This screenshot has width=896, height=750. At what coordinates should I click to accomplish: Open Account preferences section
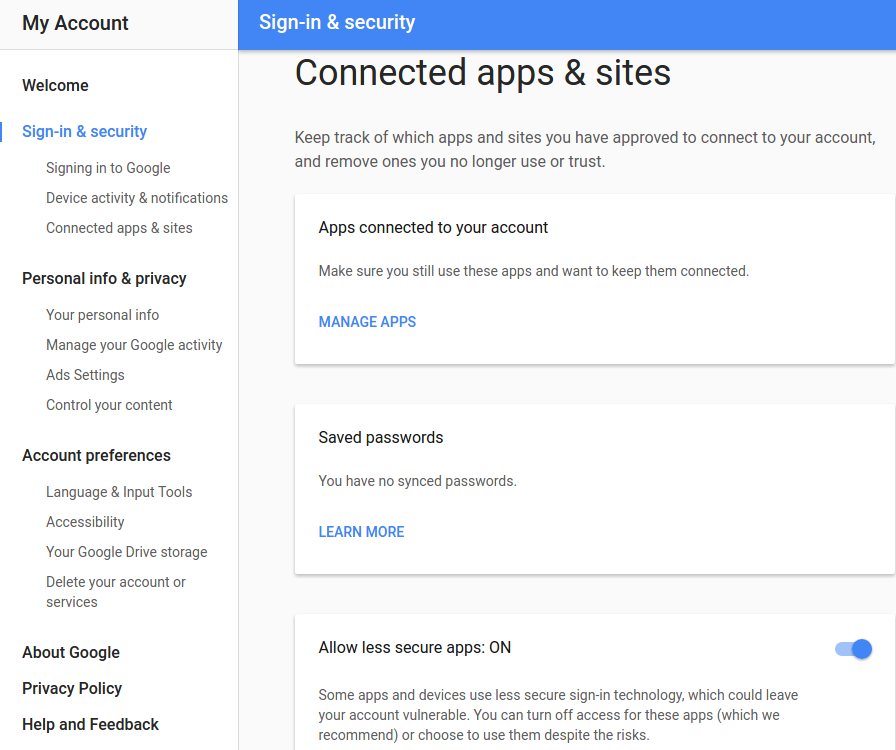96,456
